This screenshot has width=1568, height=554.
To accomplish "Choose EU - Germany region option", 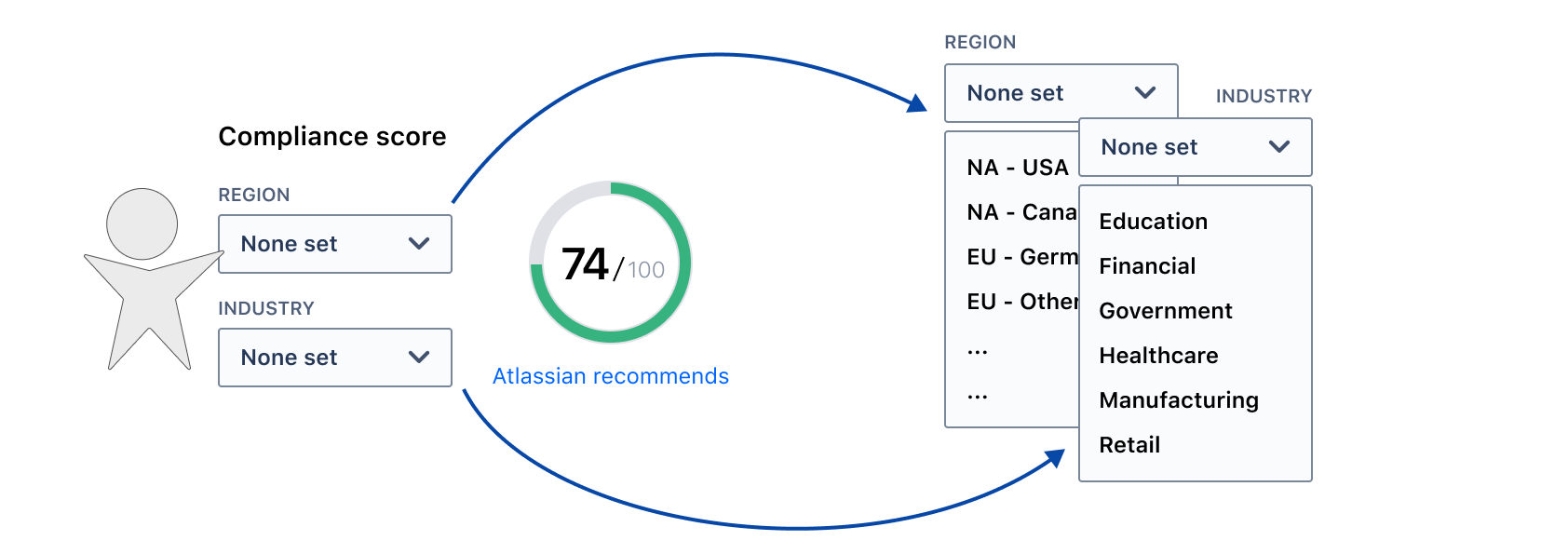I will [1021, 257].
